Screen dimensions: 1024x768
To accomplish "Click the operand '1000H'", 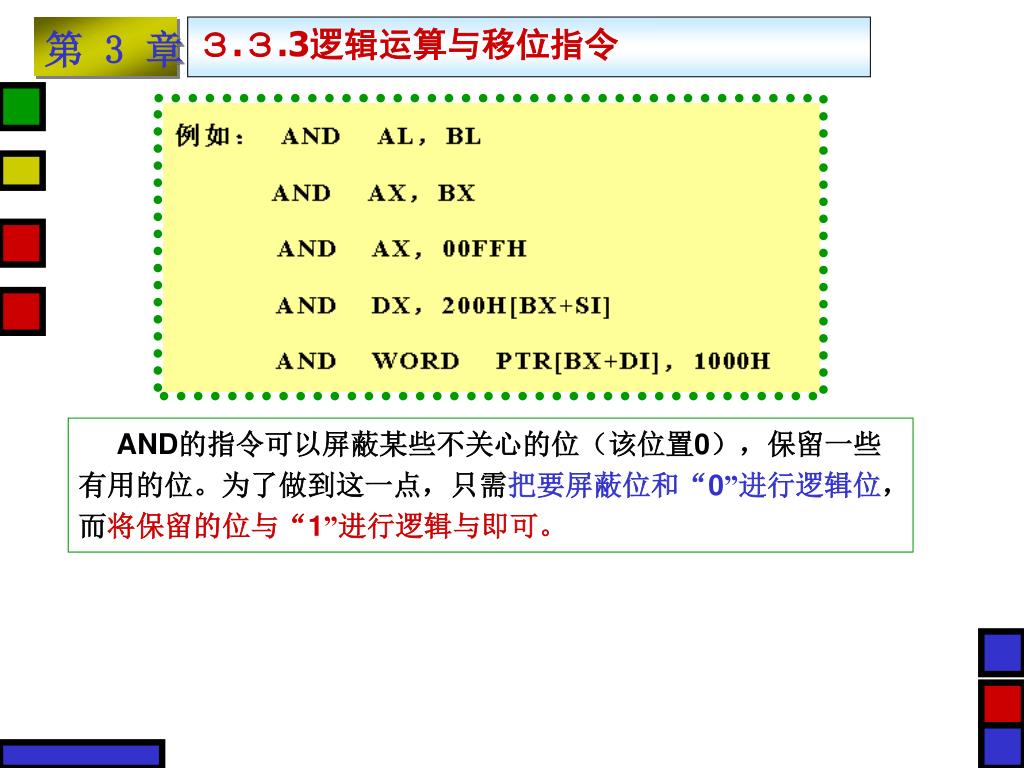I will pos(731,361).
